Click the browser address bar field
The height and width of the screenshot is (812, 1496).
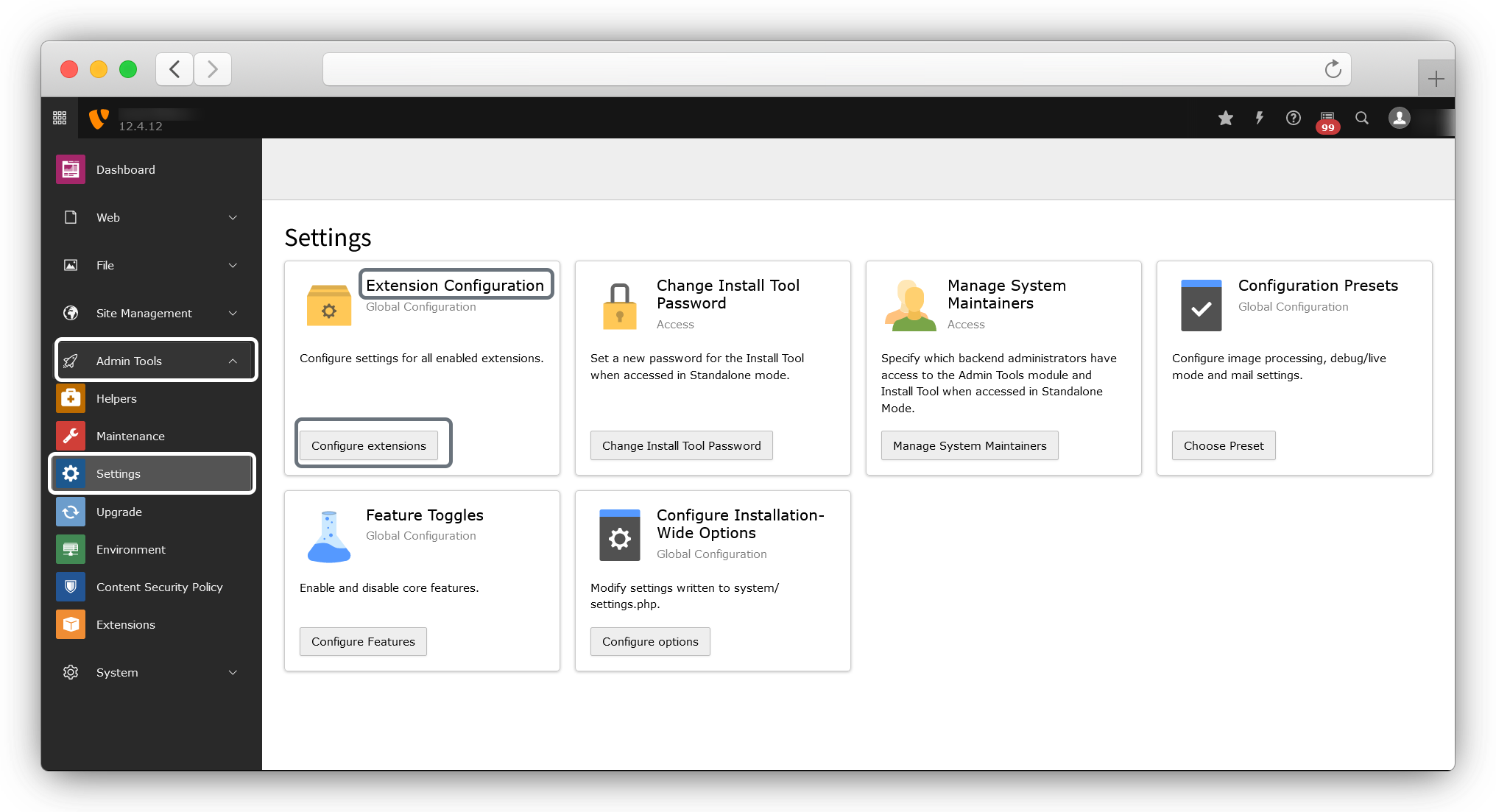[x=817, y=69]
